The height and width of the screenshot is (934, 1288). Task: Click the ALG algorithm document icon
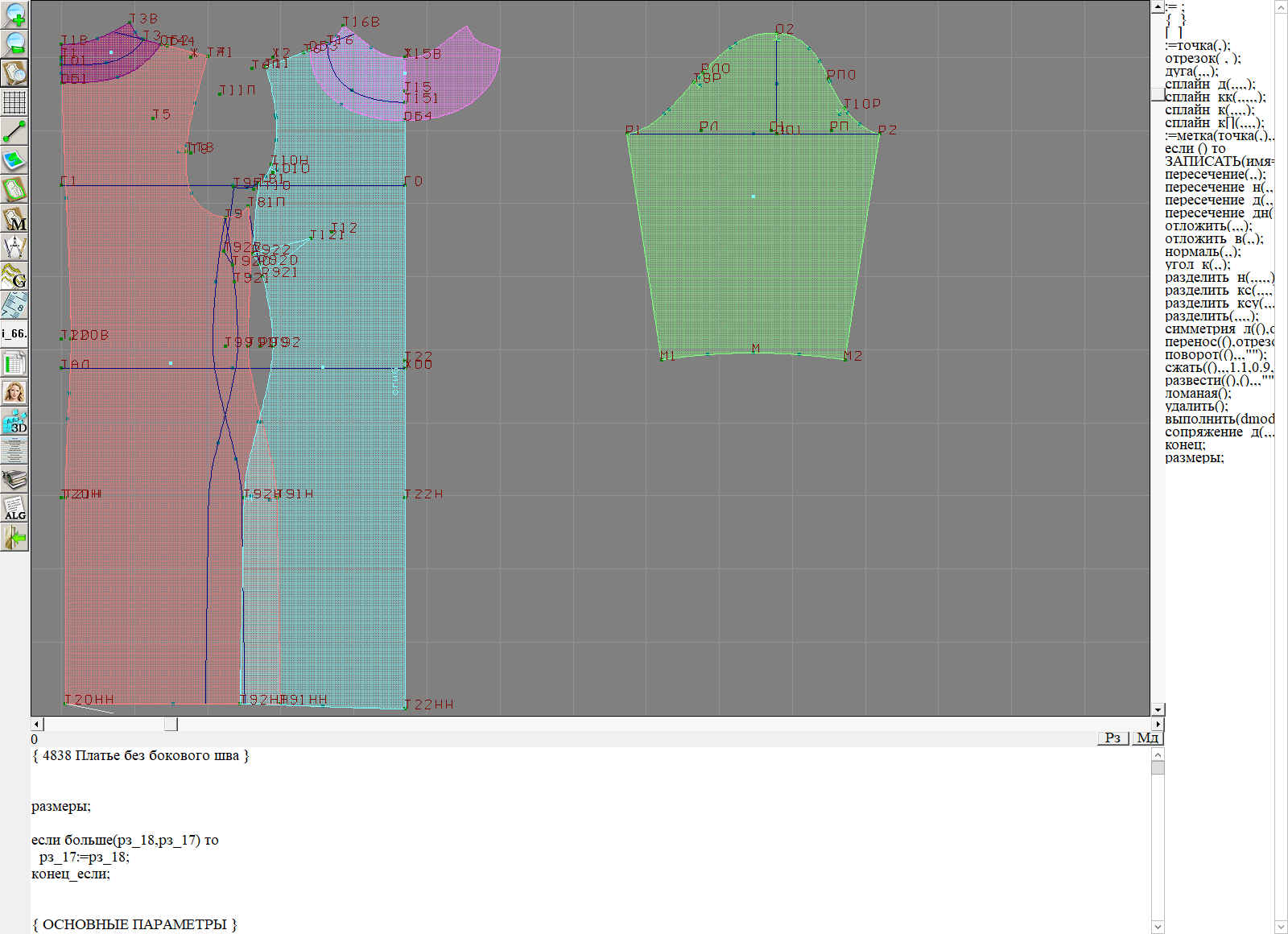[x=14, y=508]
